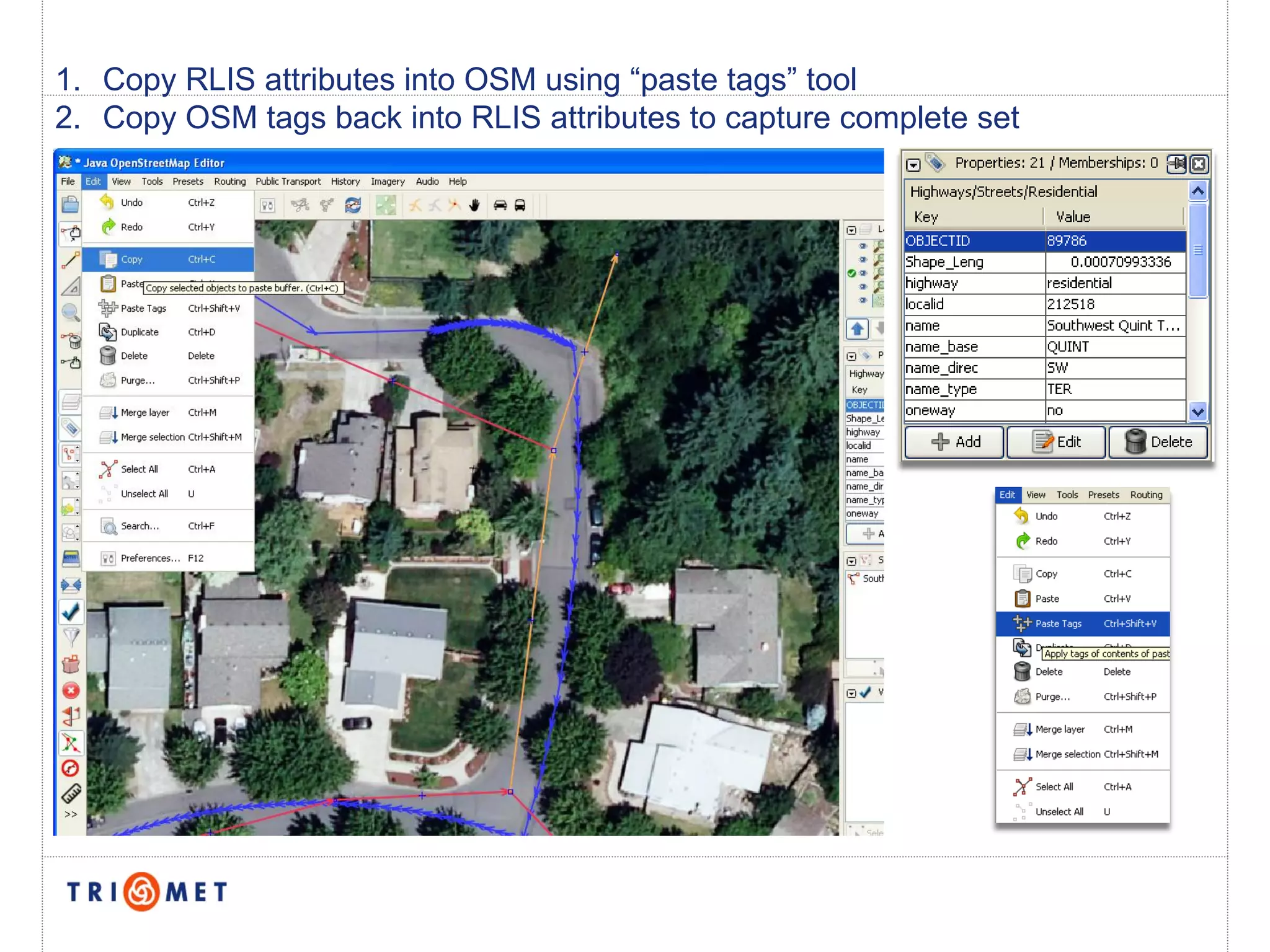Click the red circle X icon
The width and height of the screenshot is (1270, 952).
pos(71,690)
